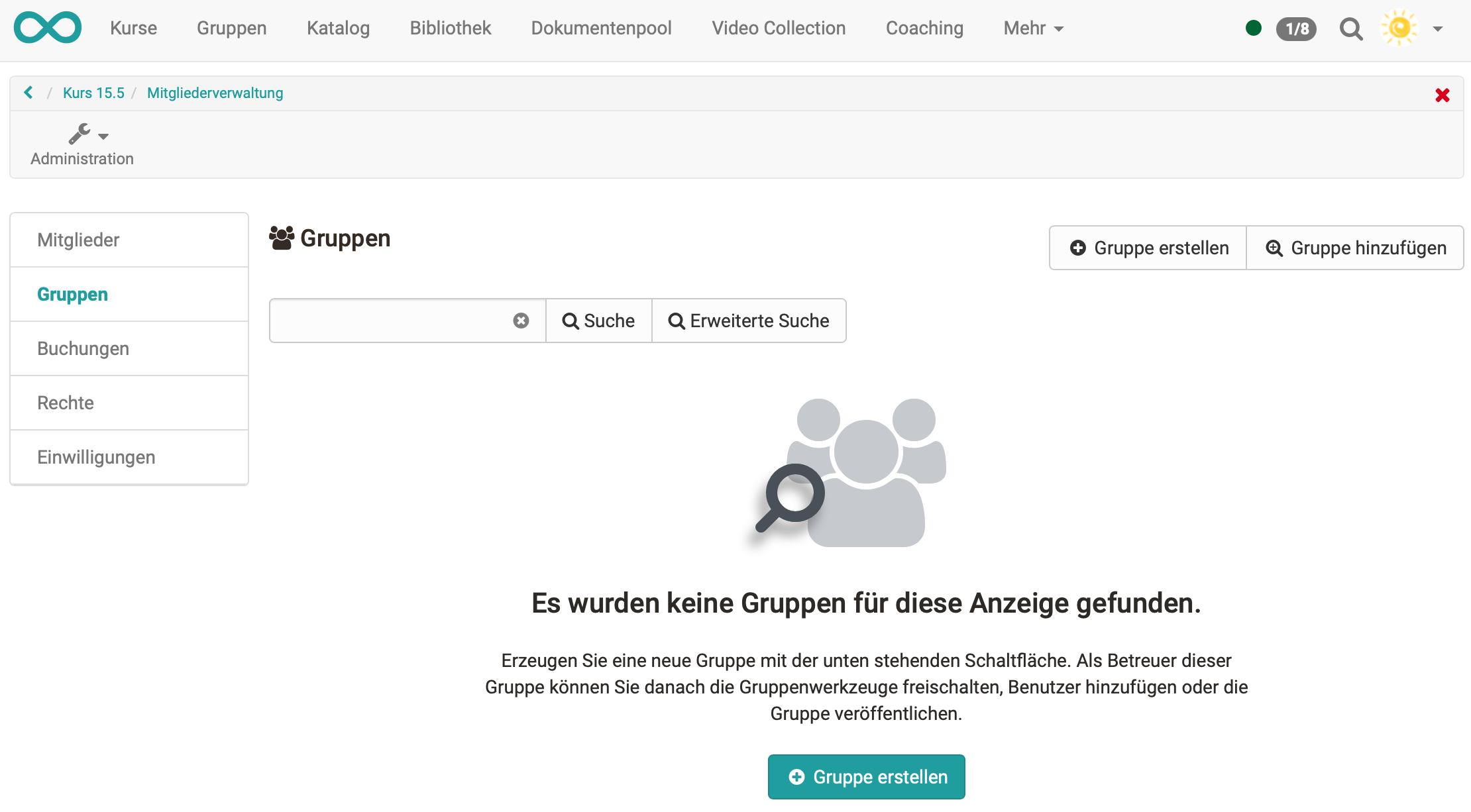
Task: Click the Erweiterte Suche button
Action: click(x=749, y=321)
